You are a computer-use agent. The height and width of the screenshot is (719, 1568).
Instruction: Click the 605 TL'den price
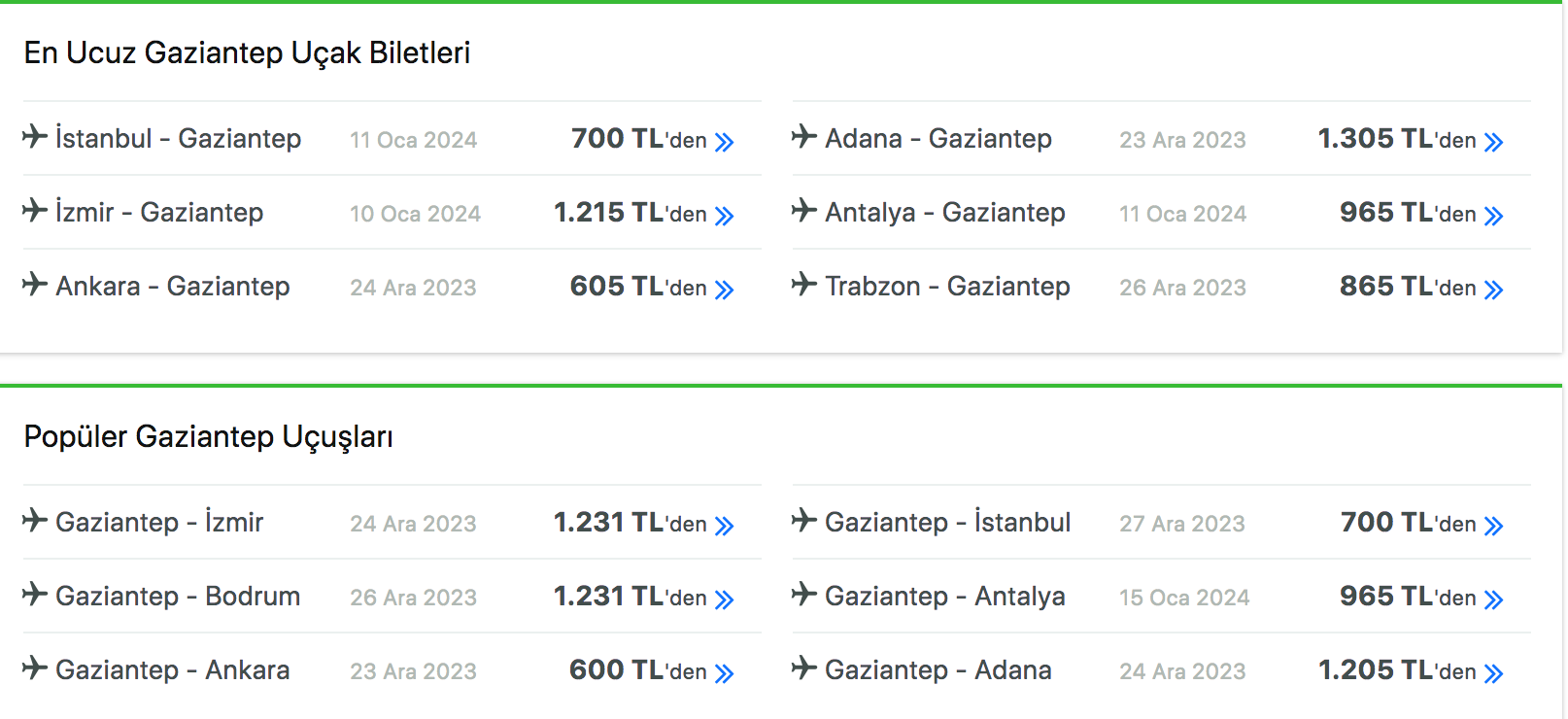pos(637,286)
